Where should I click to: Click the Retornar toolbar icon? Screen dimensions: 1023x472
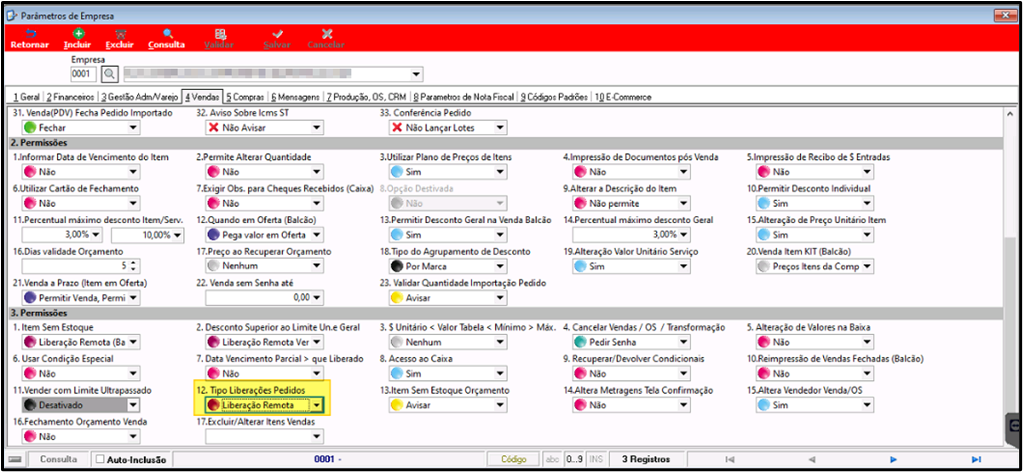pyautogui.click(x=29, y=33)
